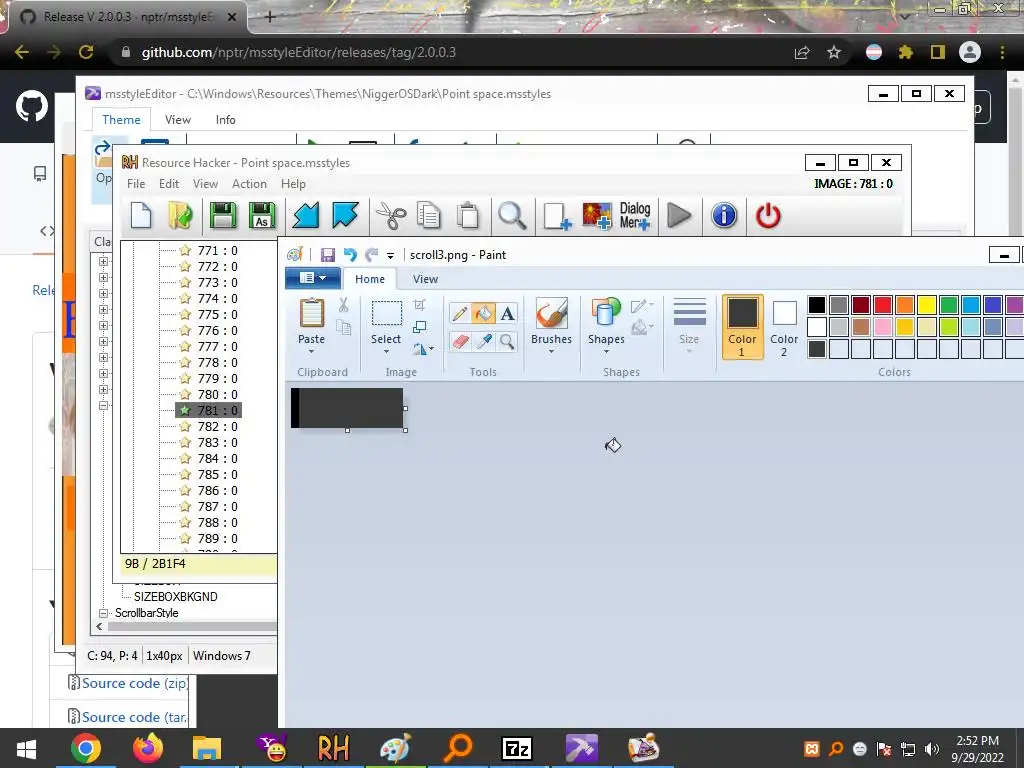Open the Rotate dropdown in Paint
Image resolution: width=1024 pixels, height=768 pixels.
[423, 349]
